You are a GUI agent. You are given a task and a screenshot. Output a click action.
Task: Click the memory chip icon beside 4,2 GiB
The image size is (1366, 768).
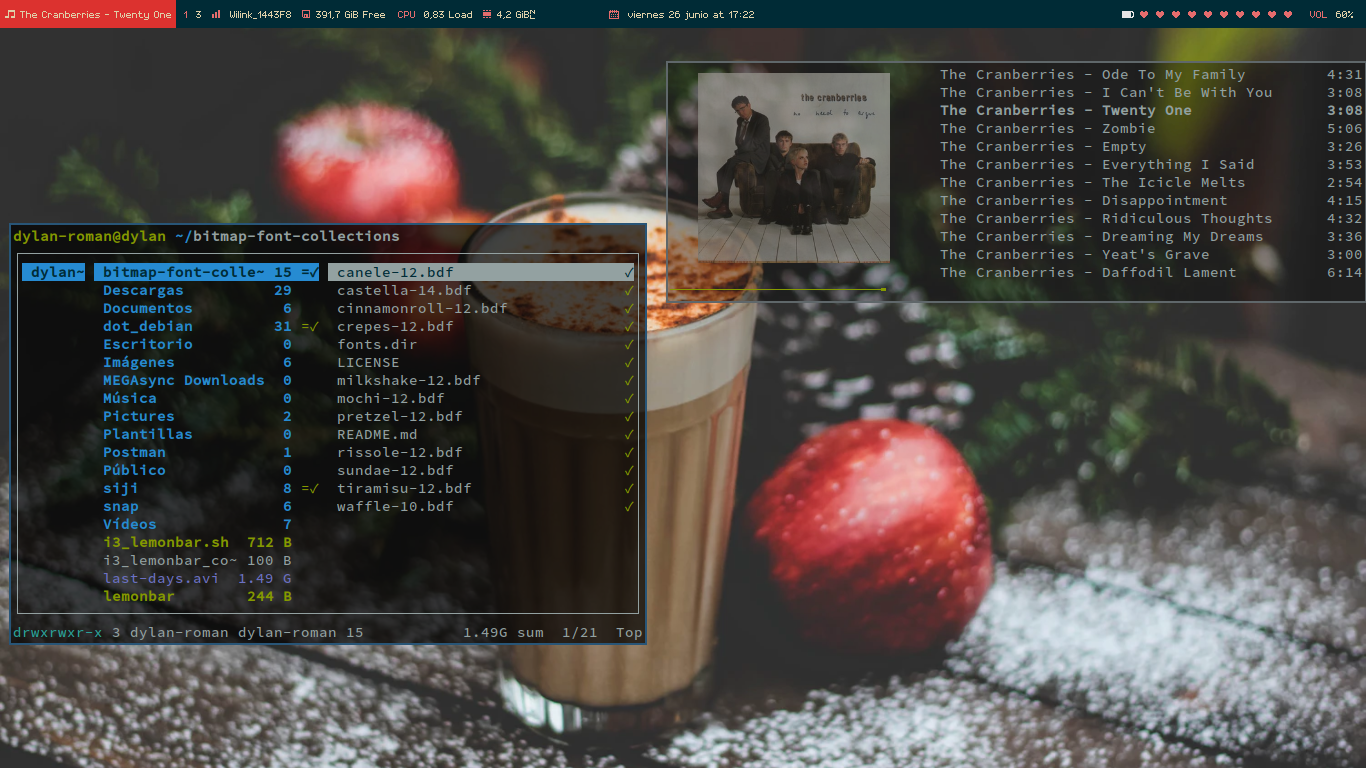click(487, 15)
